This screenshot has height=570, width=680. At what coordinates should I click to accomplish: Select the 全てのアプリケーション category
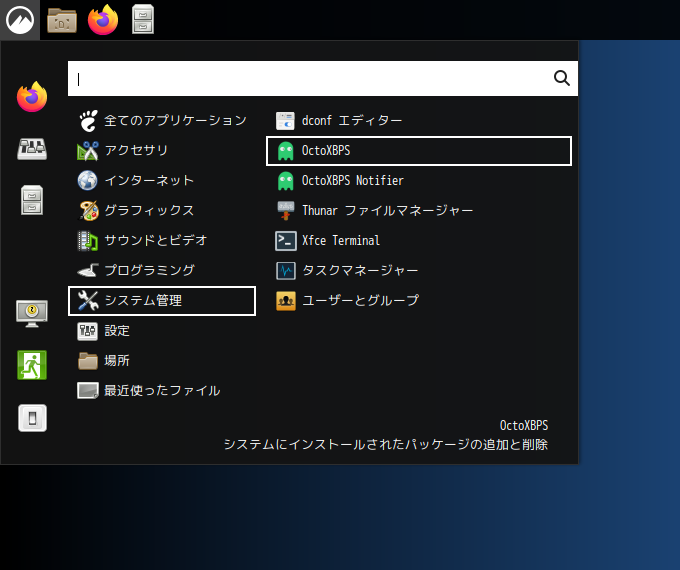162,121
